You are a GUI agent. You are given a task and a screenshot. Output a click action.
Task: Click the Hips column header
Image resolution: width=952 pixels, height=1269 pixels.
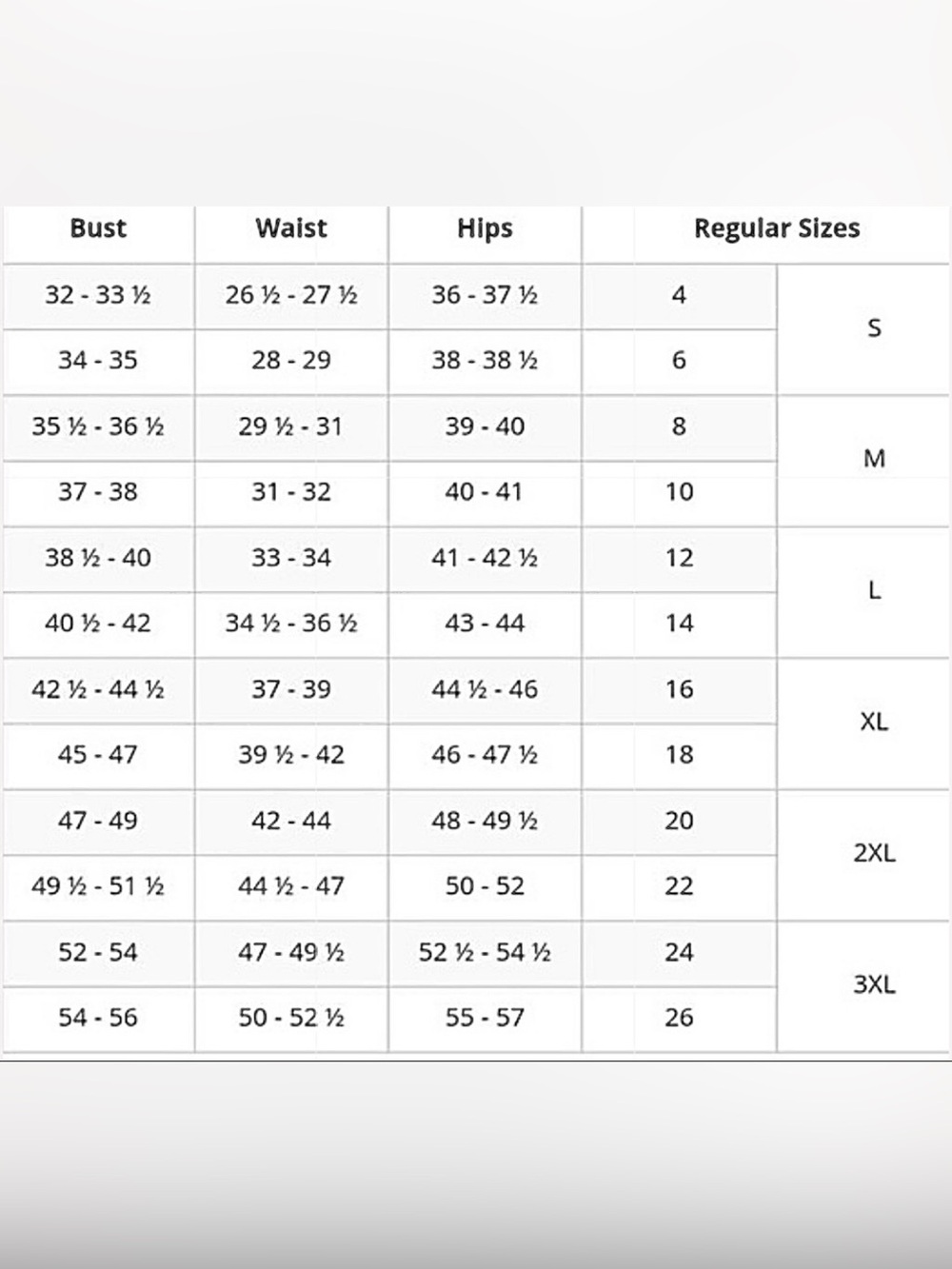point(485,228)
